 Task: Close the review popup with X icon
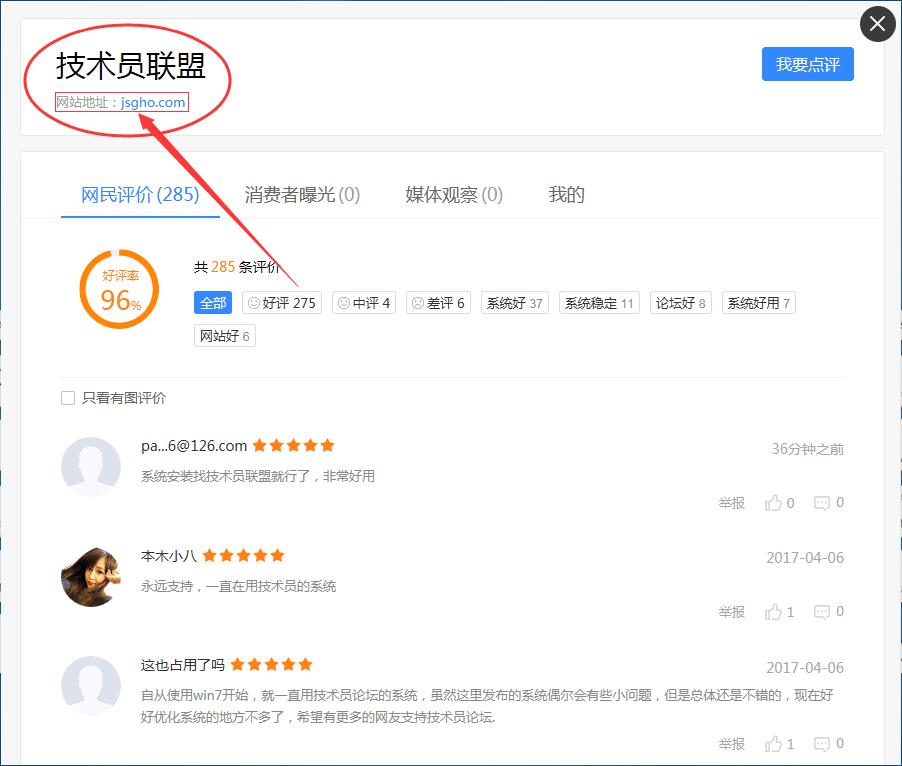click(877, 24)
